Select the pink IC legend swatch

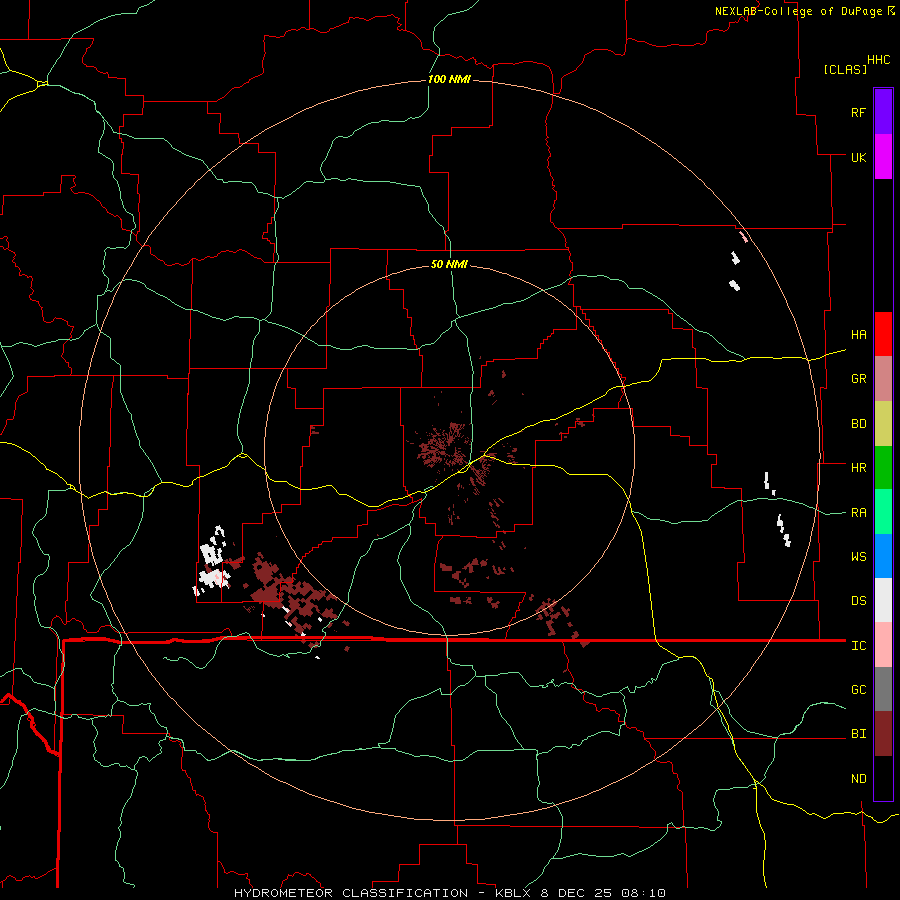pyautogui.click(x=883, y=645)
